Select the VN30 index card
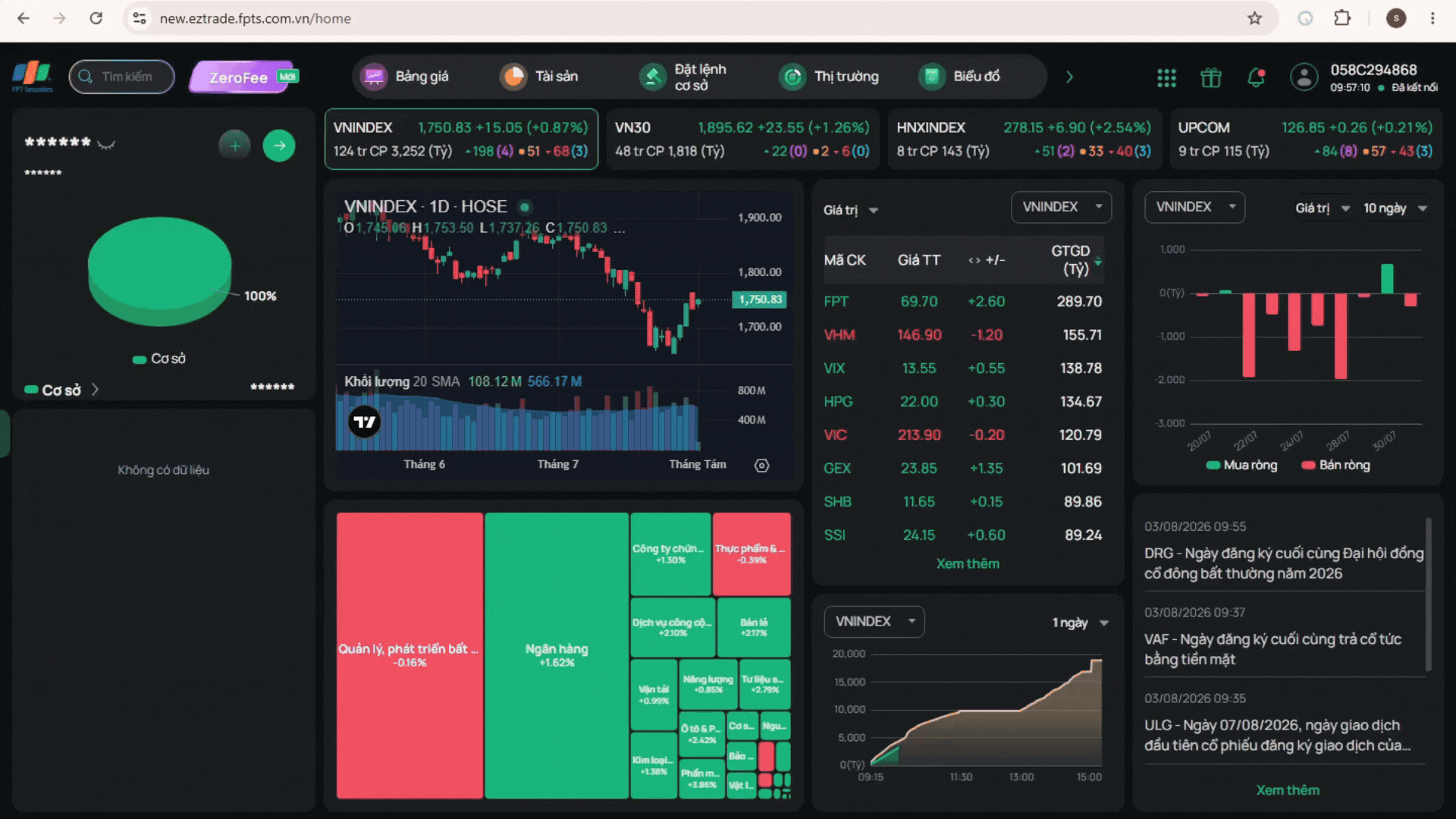 point(742,139)
